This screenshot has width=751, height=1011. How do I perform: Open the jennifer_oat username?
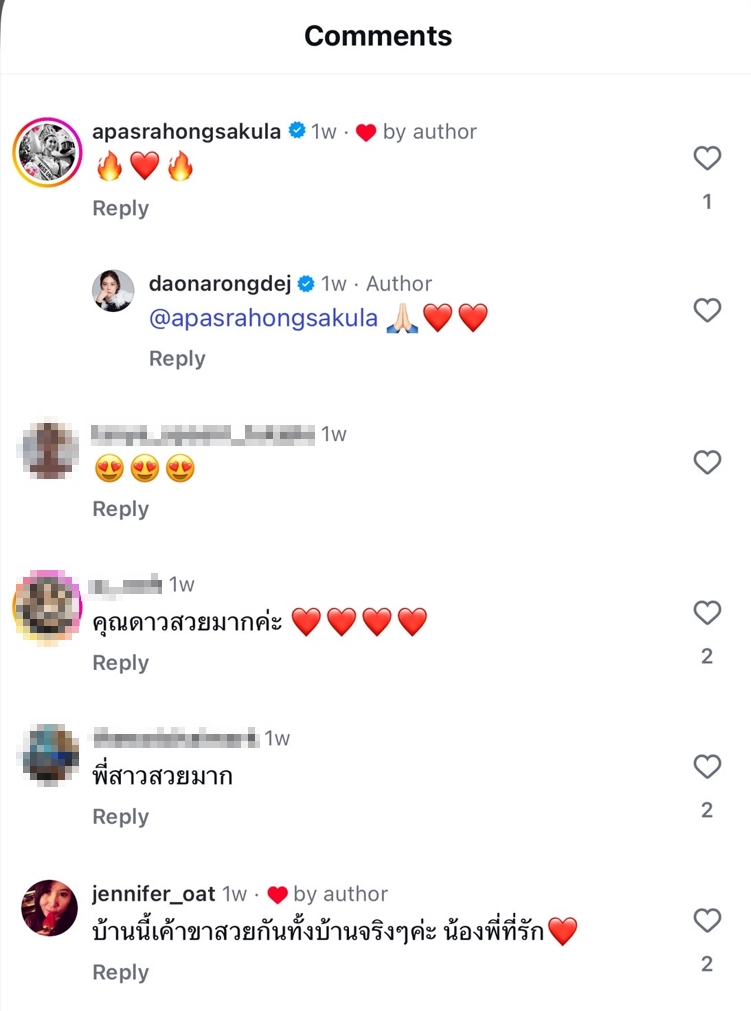coord(153,893)
